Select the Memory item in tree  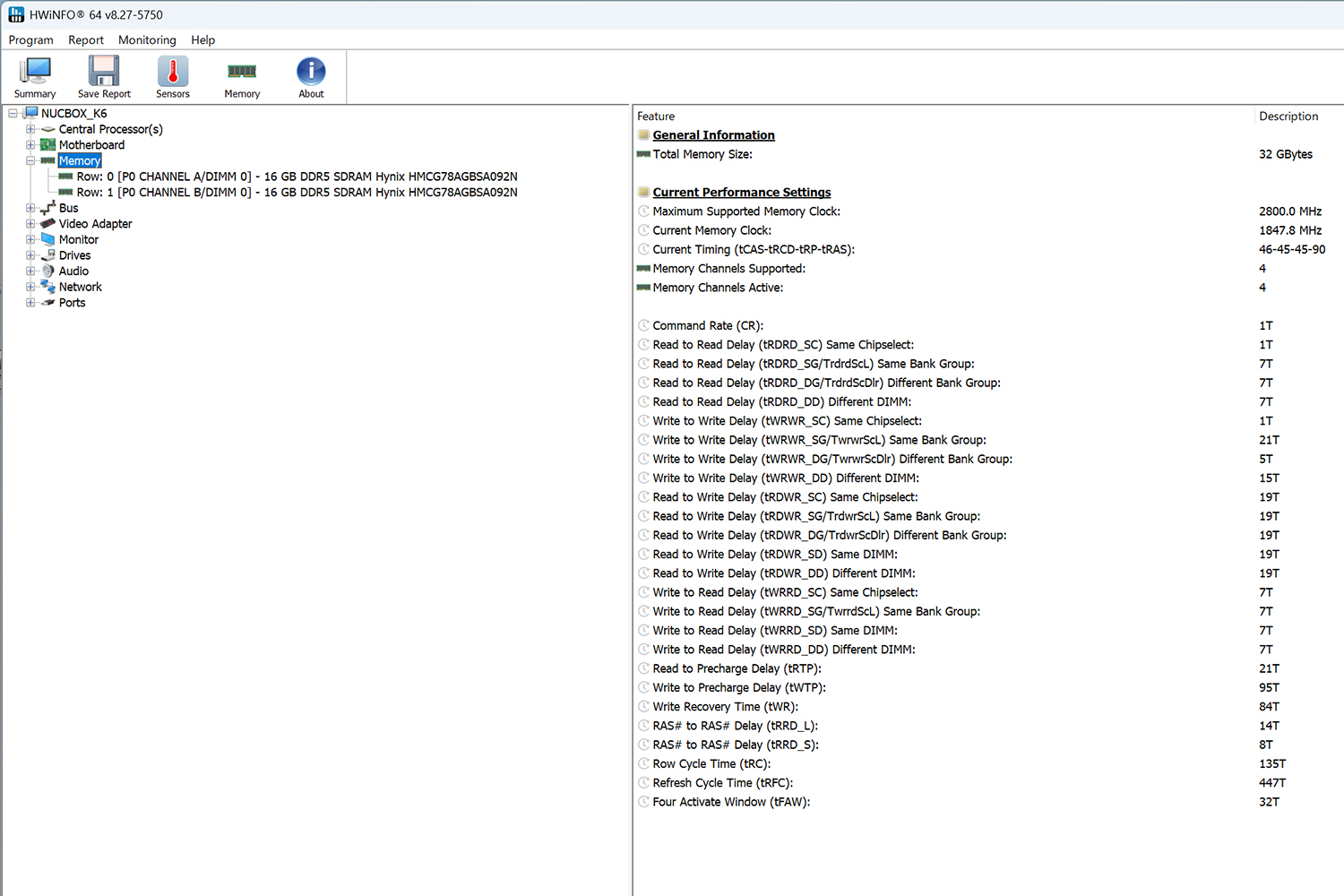[x=80, y=161]
